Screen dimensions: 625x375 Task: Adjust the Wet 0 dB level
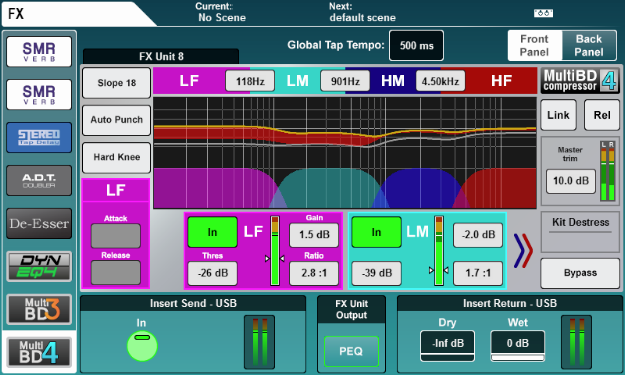(x=518, y=346)
